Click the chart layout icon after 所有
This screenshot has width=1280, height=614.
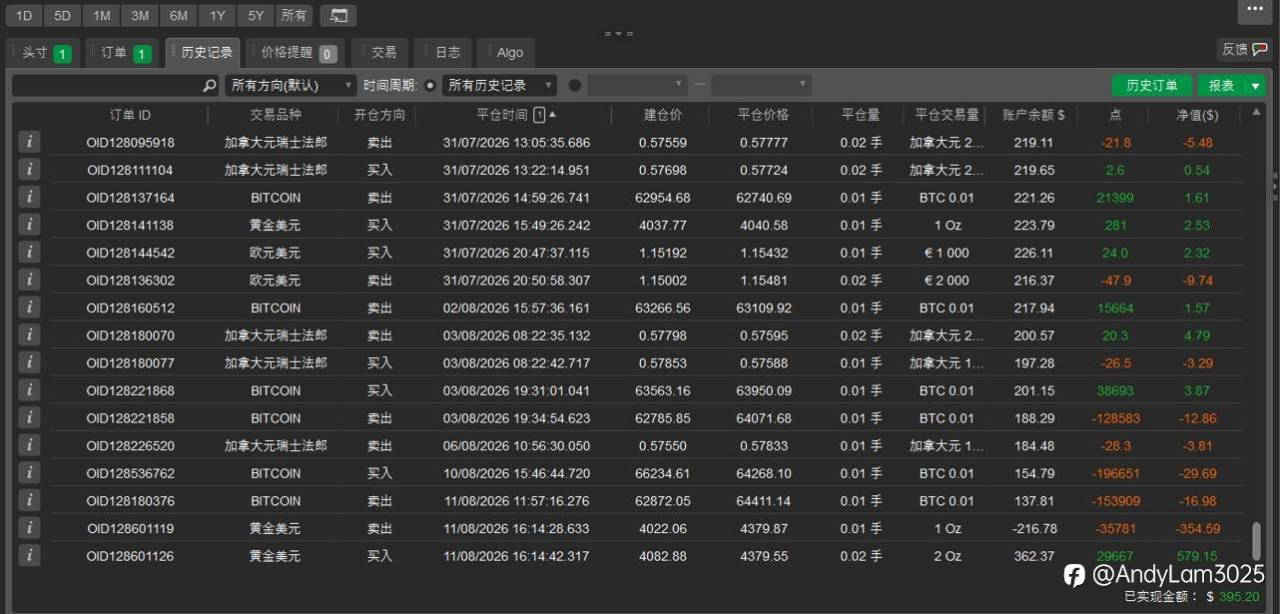(x=338, y=15)
